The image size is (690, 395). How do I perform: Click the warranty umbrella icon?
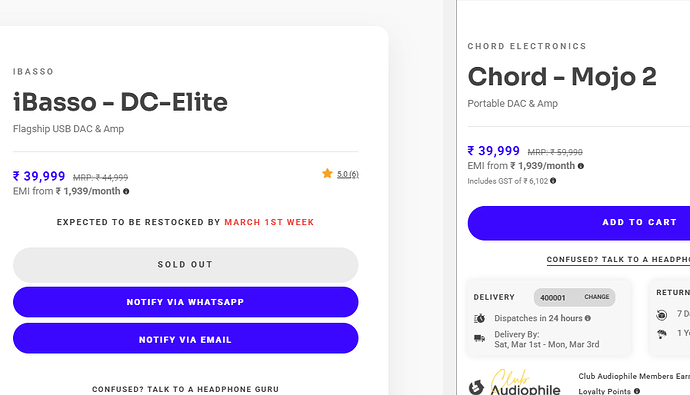coord(661,334)
